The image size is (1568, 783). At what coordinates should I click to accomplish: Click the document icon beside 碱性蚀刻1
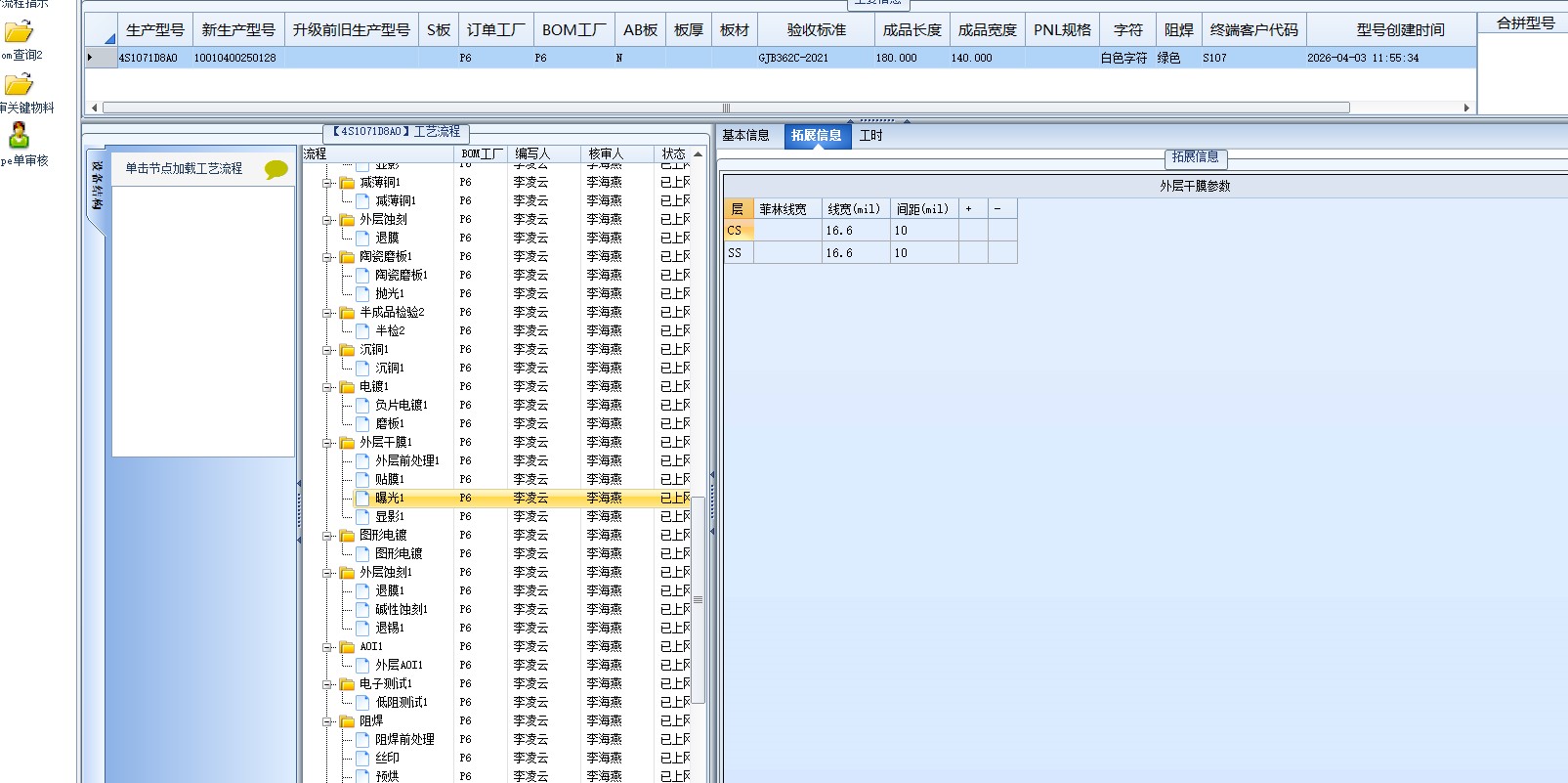362,609
